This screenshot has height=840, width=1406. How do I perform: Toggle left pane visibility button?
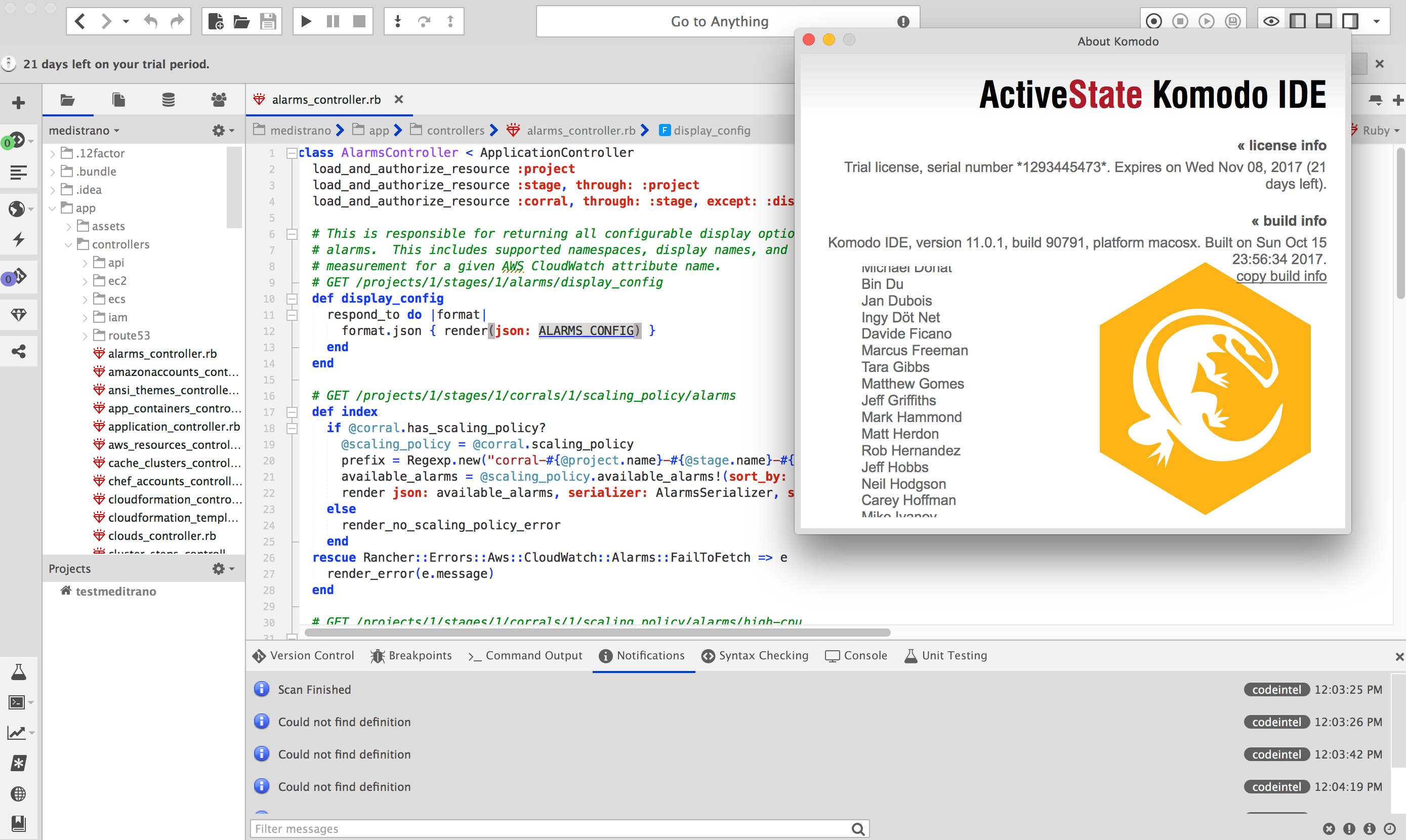pos(1297,22)
